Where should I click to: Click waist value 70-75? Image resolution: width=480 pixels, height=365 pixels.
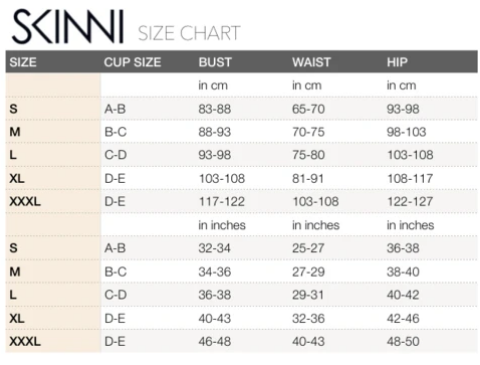click(308, 132)
